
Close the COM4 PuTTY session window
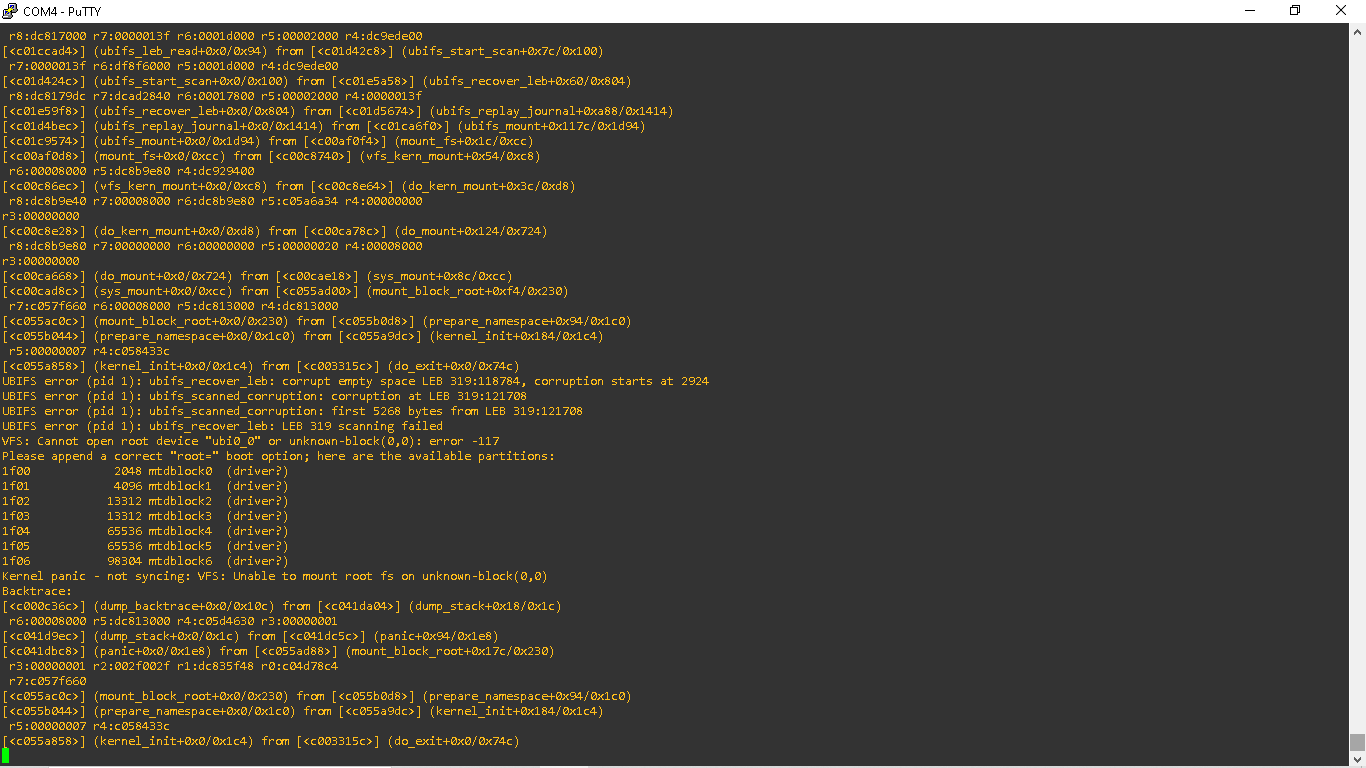pyautogui.click(x=1341, y=10)
